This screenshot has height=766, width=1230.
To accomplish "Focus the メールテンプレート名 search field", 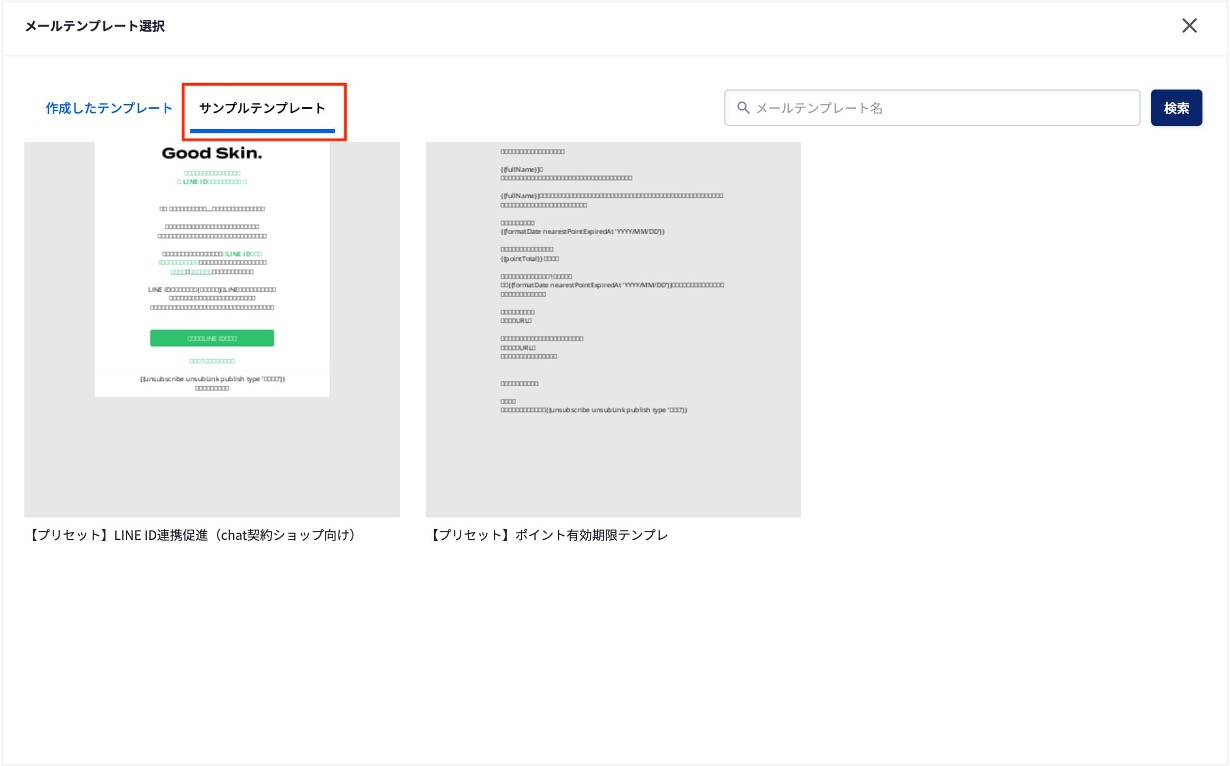I will pos(940,108).
